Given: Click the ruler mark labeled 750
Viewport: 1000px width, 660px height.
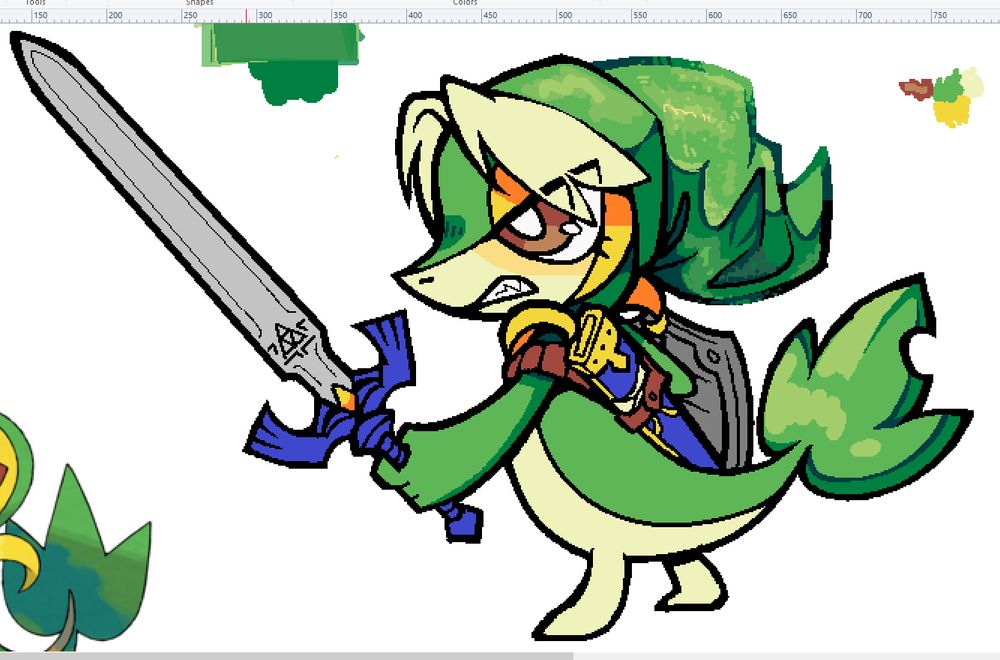Looking at the screenshot, I should click(939, 15).
